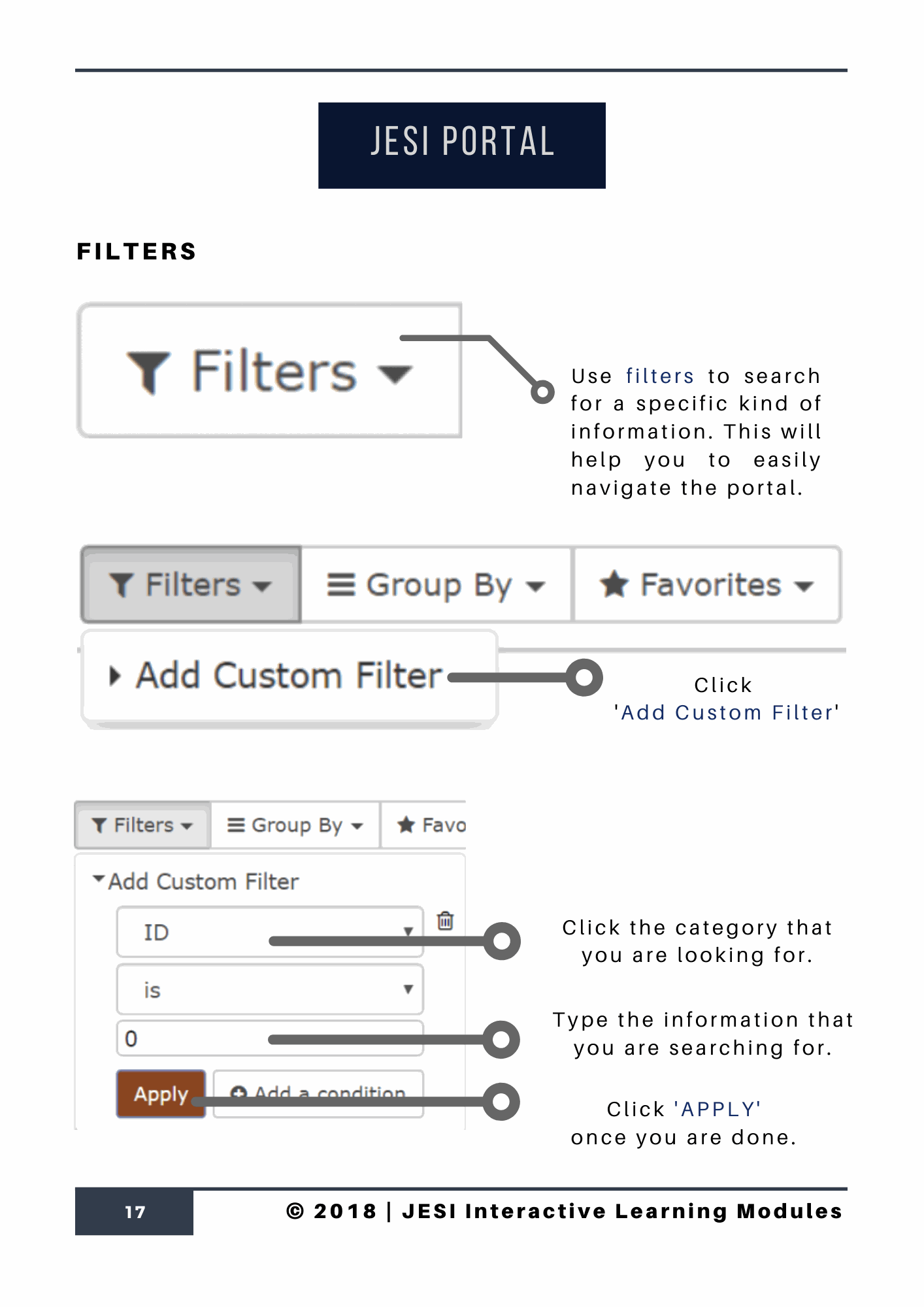Click the star icon in the Favorites button
Screen dimensions: 924x1307
(614, 584)
